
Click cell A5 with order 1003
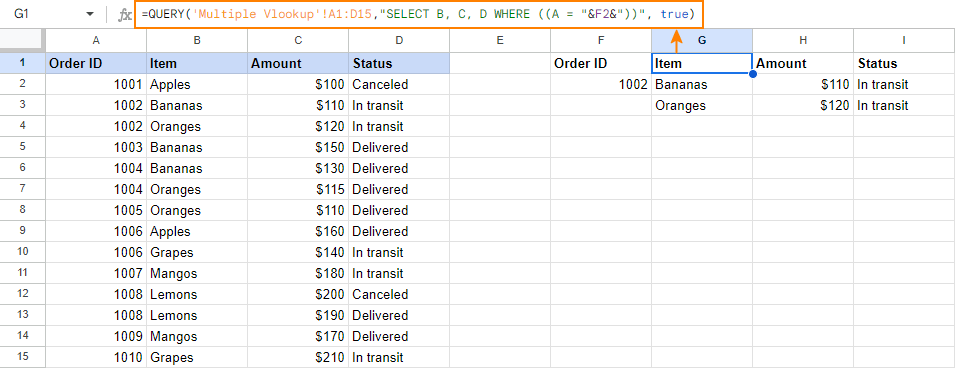click(x=96, y=147)
